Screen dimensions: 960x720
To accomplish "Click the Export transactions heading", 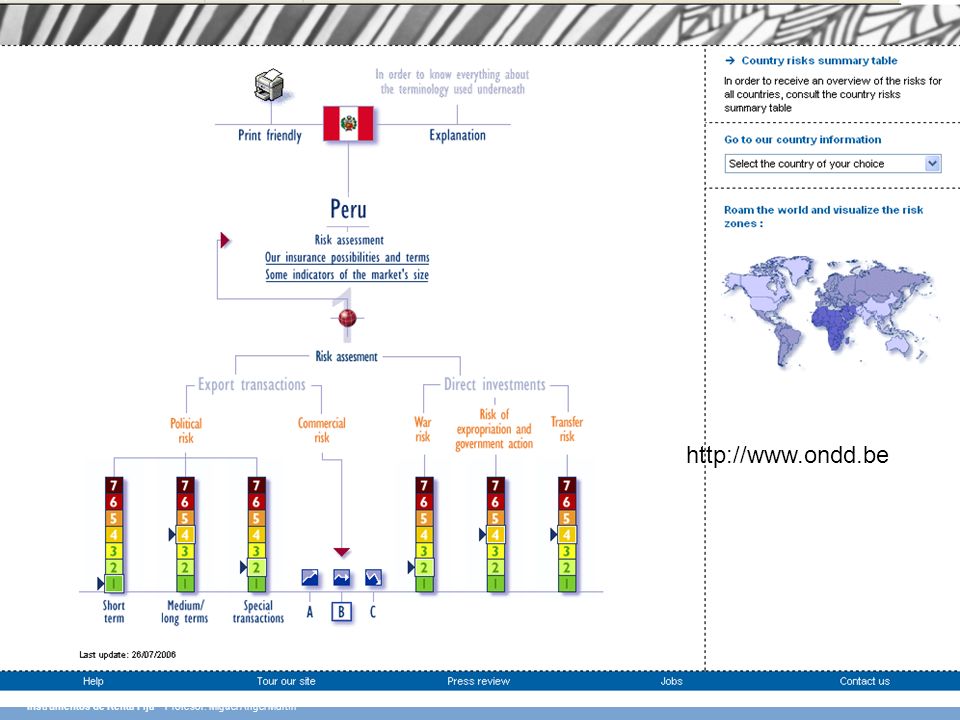I will tap(252, 384).
